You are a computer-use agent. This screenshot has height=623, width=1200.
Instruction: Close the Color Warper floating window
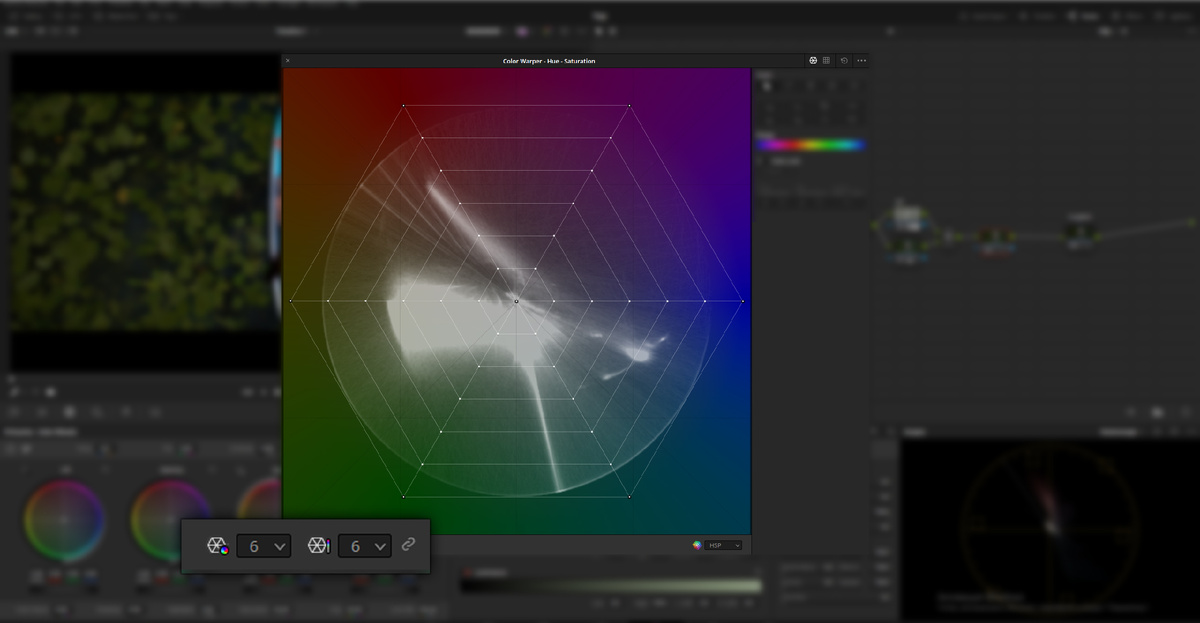288,61
